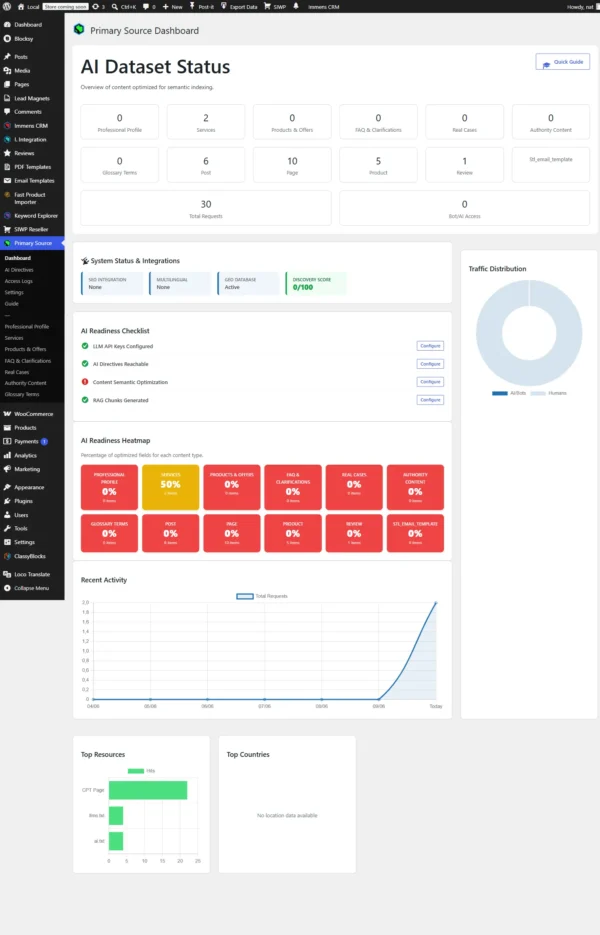600x935 pixels.
Task: Configure RAG Chunks Generated item
Action: coord(430,400)
